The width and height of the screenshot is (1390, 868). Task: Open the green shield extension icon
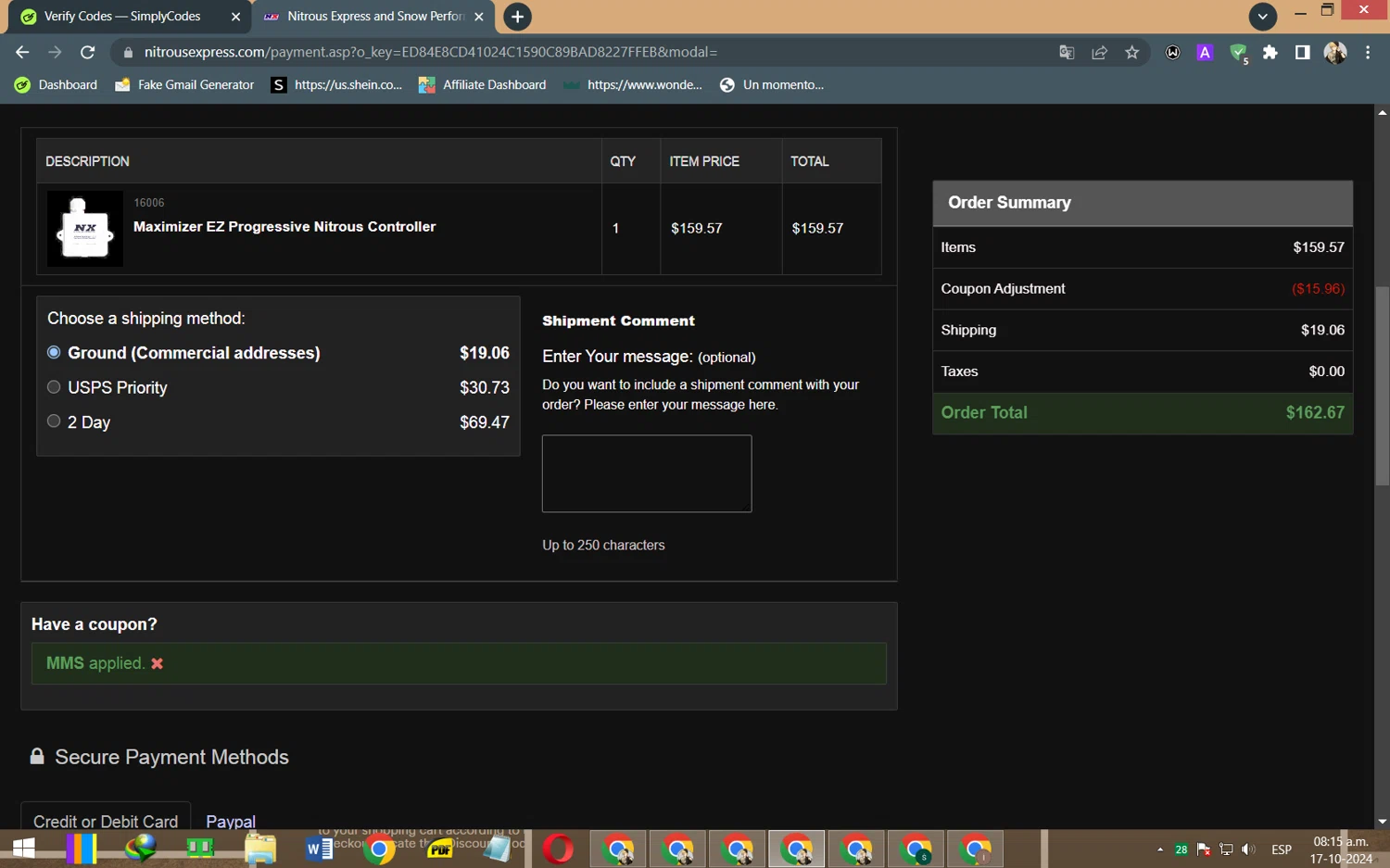pyautogui.click(x=1238, y=53)
